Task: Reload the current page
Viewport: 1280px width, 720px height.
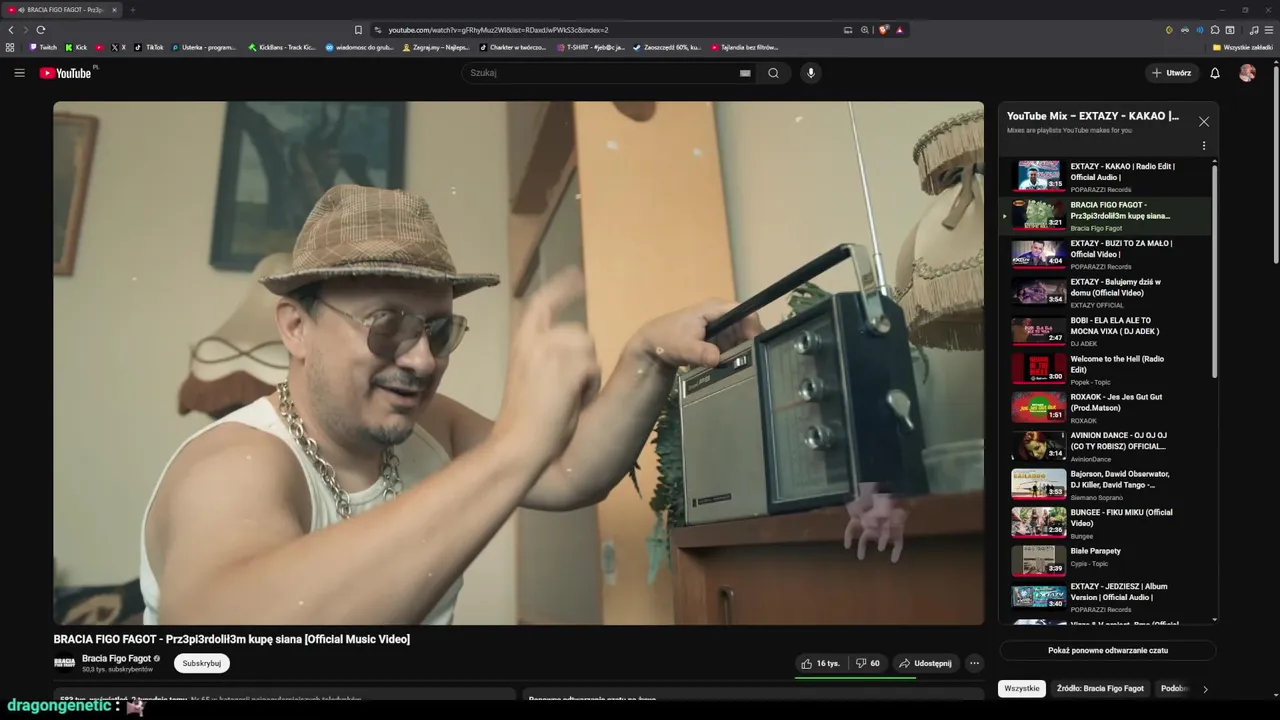Action: click(41, 30)
